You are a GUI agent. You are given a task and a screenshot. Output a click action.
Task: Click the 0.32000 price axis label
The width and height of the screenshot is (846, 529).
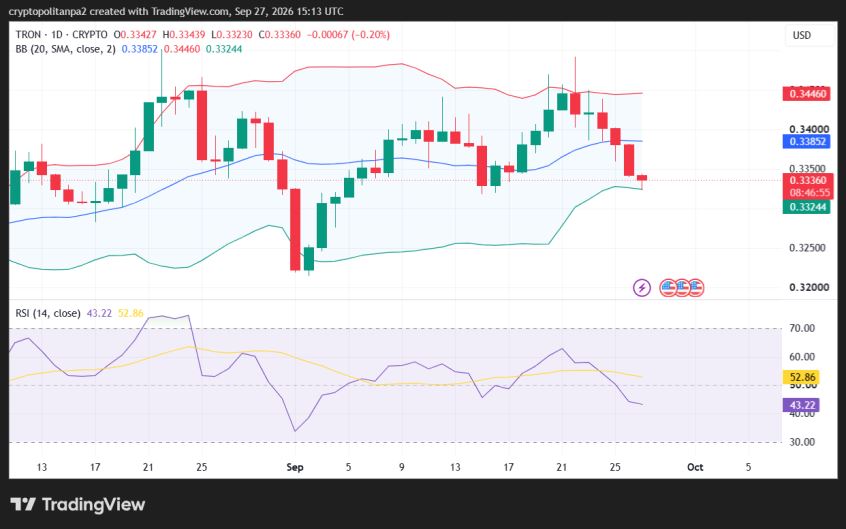(809, 287)
